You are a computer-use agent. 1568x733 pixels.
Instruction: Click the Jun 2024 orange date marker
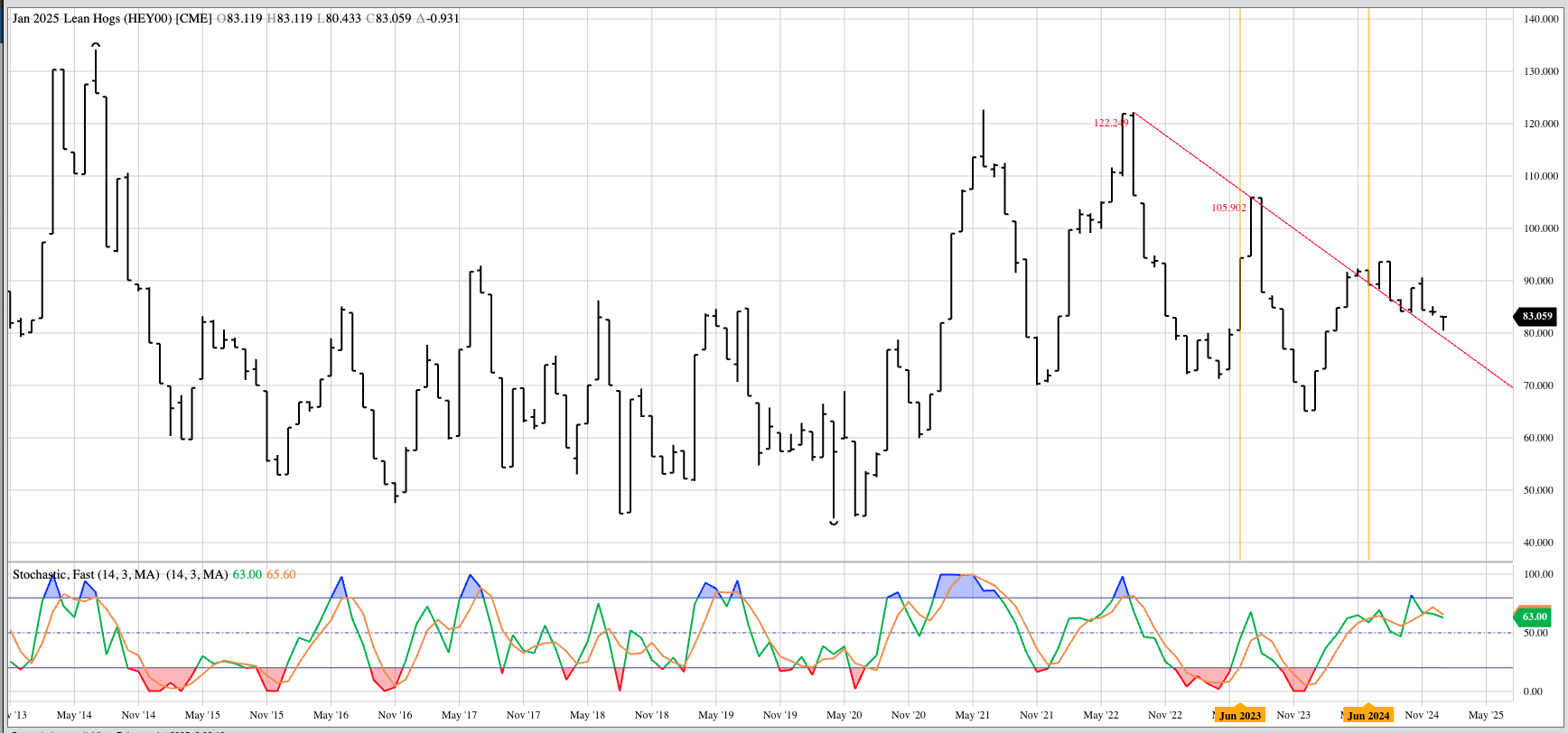pos(1367,715)
